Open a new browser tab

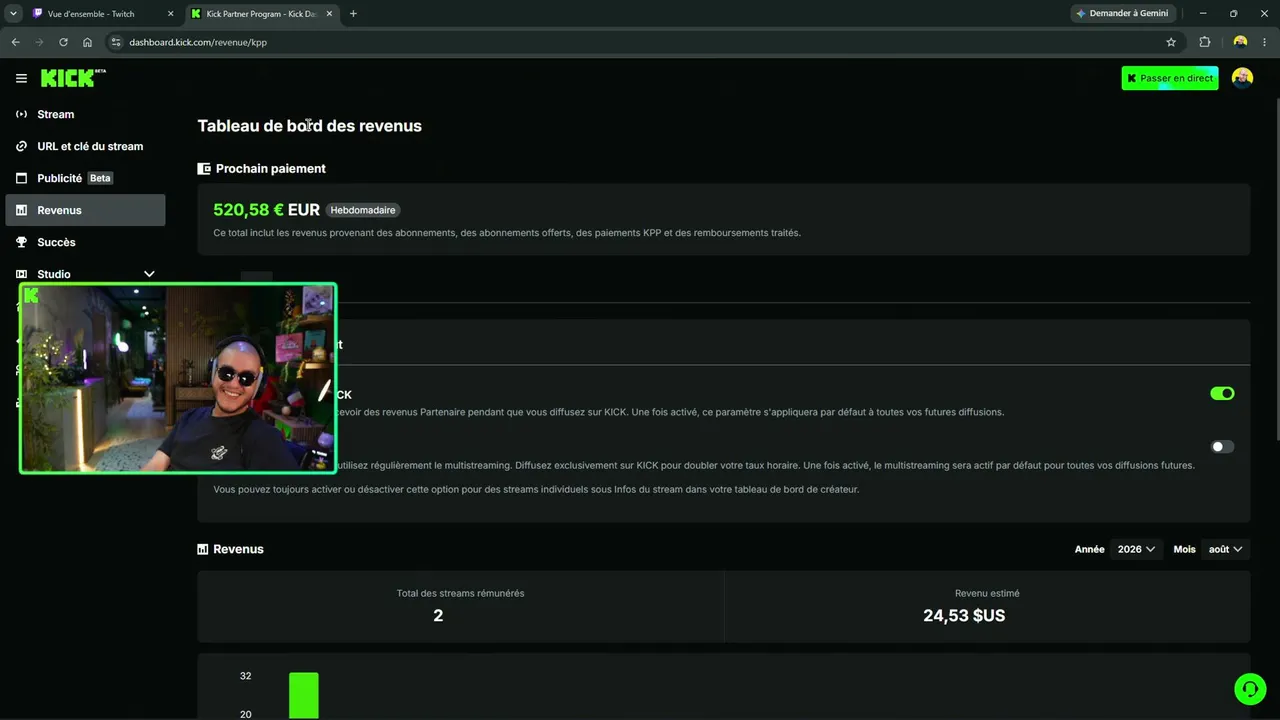(353, 14)
